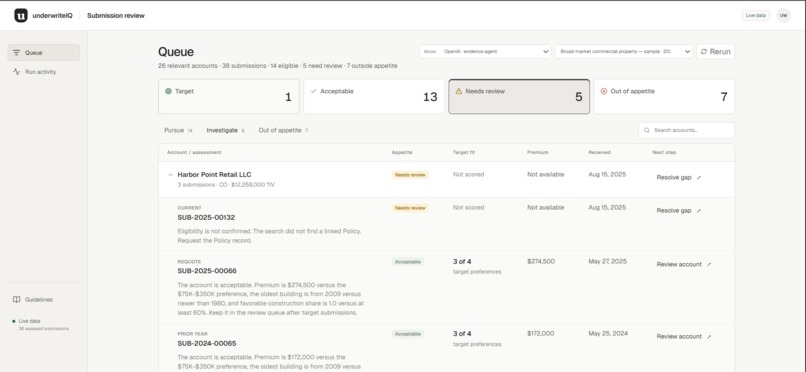806x372 pixels.
Task: Click the Appetite column header
Action: tap(402, 153)
